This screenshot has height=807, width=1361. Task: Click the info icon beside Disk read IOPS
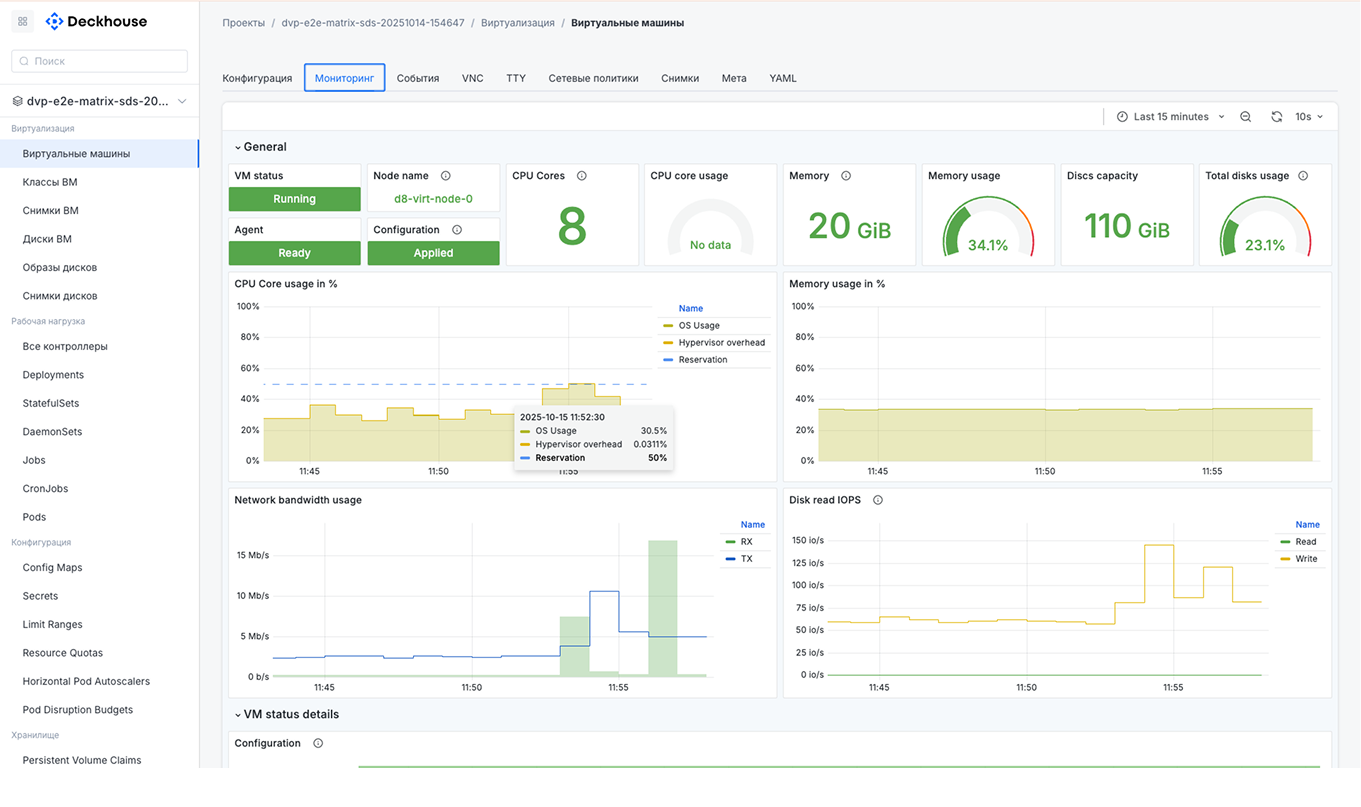(878, 500)
